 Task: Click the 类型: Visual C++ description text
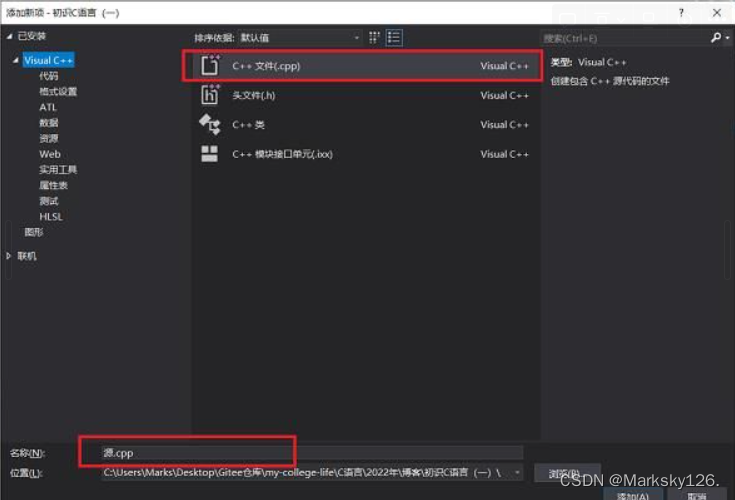point(588,62)
